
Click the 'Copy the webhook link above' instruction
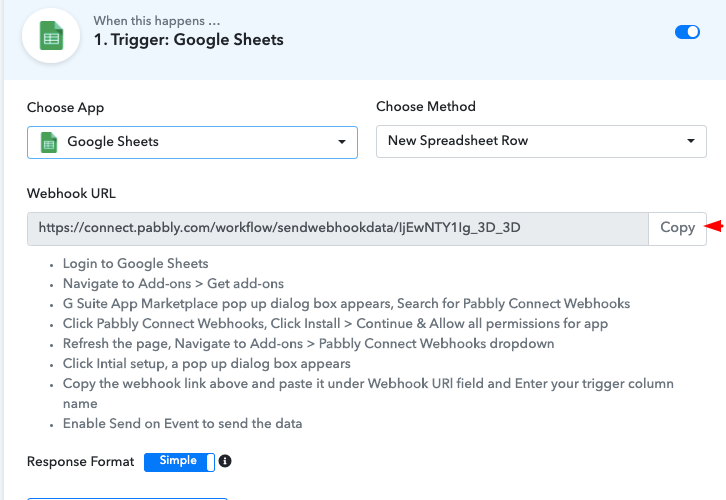pos(368,393)
